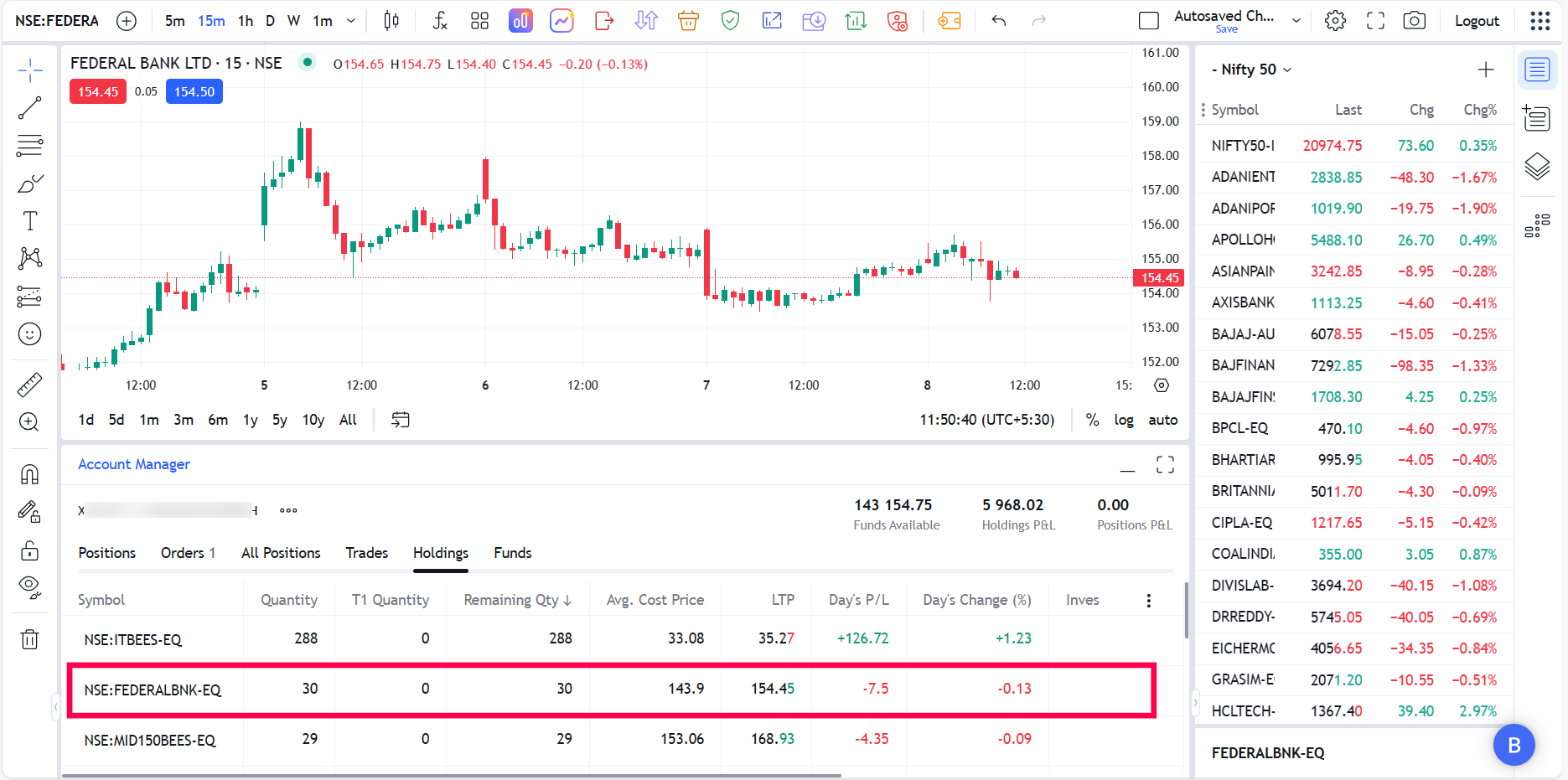The width and height of the screenshot is (1568, 780).
Task: Open holdings table column settings menu
Action: (1149, 600)
